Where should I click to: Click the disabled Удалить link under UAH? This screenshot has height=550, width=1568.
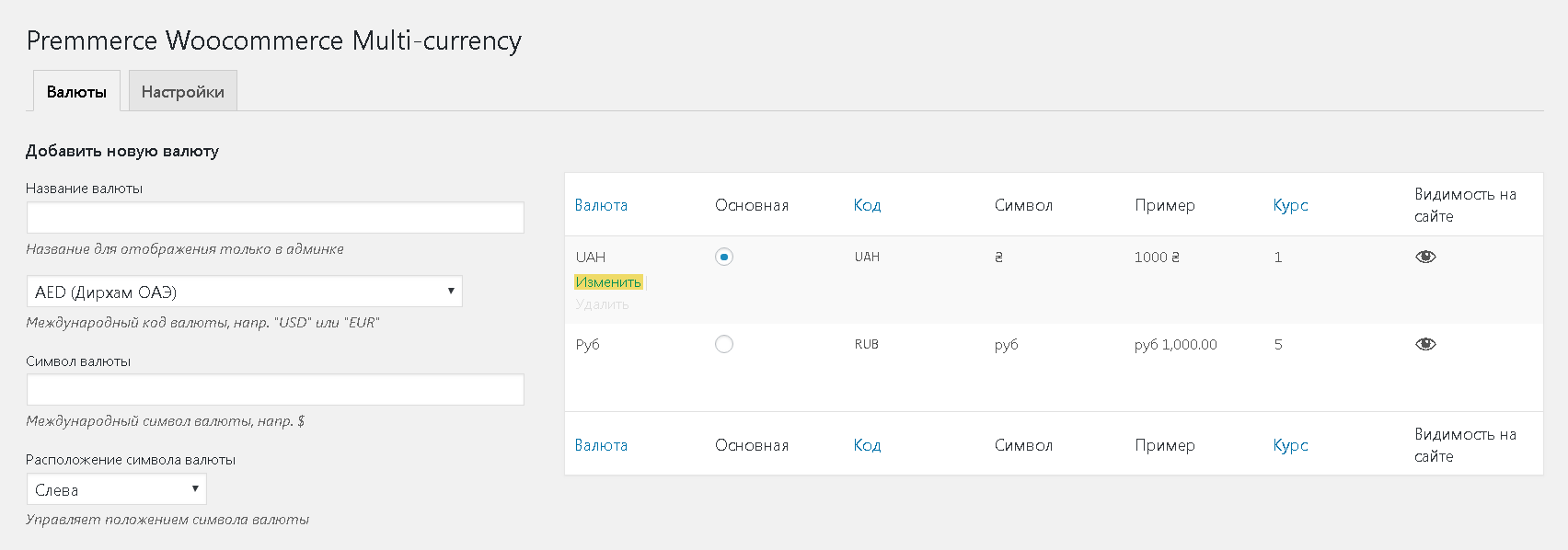[x=603, y=304]
